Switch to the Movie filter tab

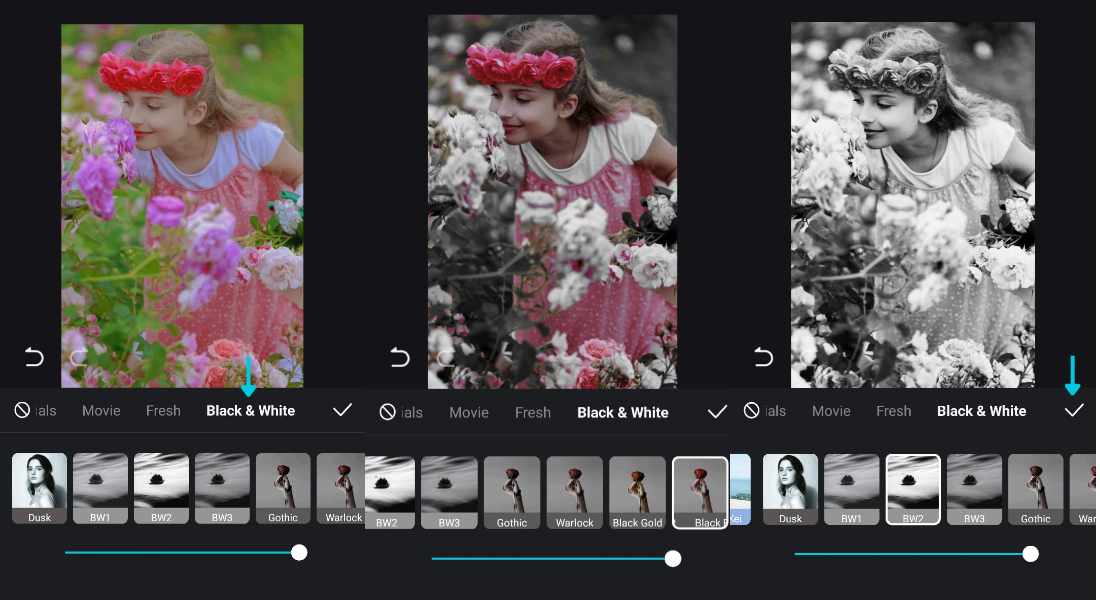pos(100,410)
